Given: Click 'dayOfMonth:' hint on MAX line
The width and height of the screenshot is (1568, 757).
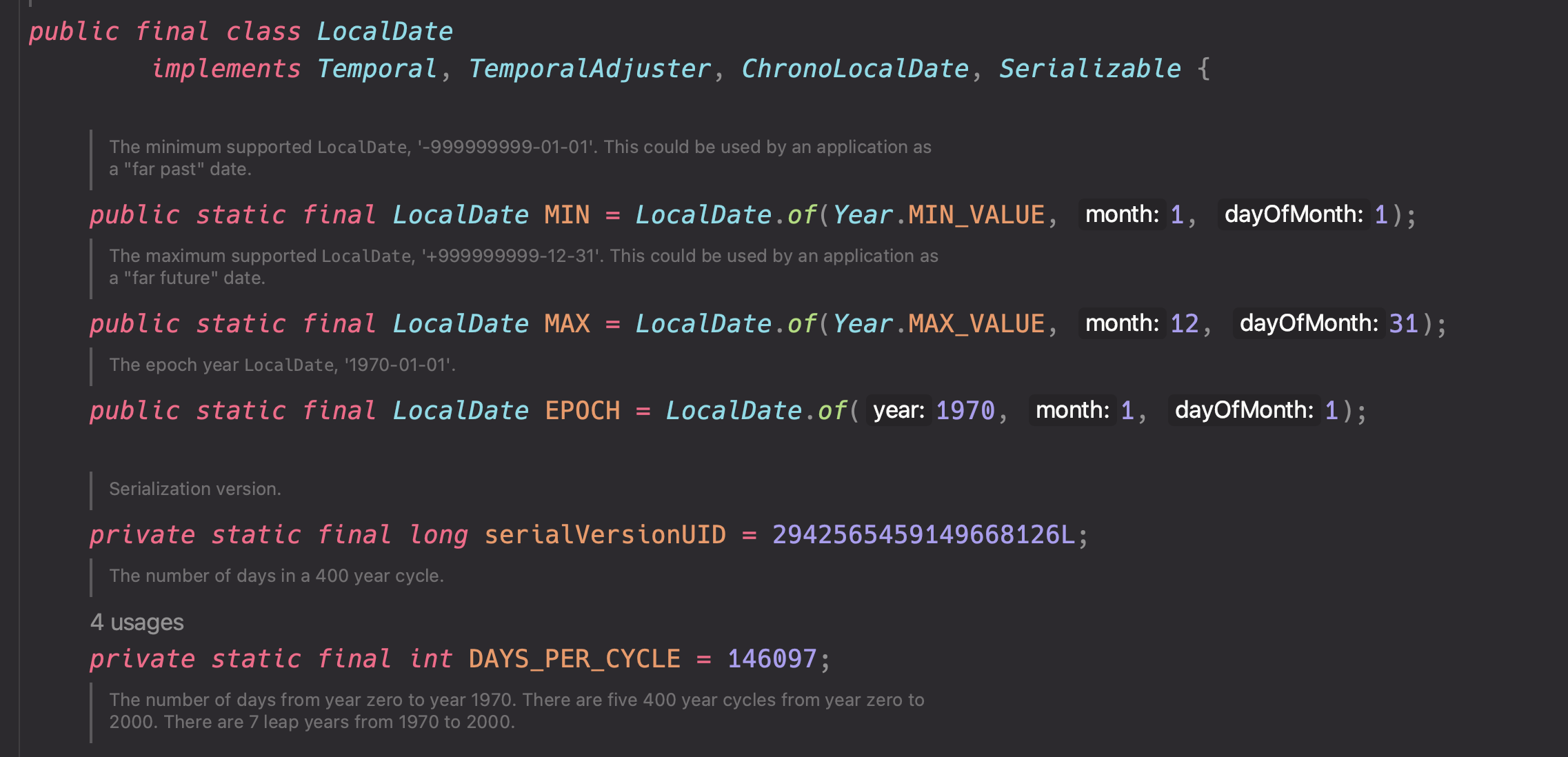Looking at the screenshot, I should click(x=1308, y=323).
